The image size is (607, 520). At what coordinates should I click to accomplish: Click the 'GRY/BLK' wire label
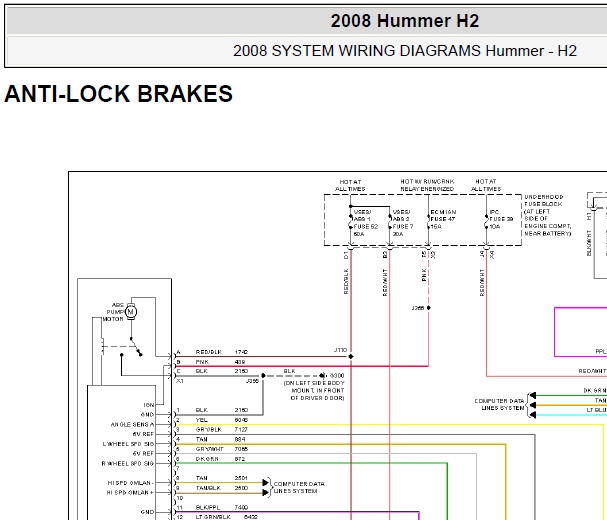209,429
